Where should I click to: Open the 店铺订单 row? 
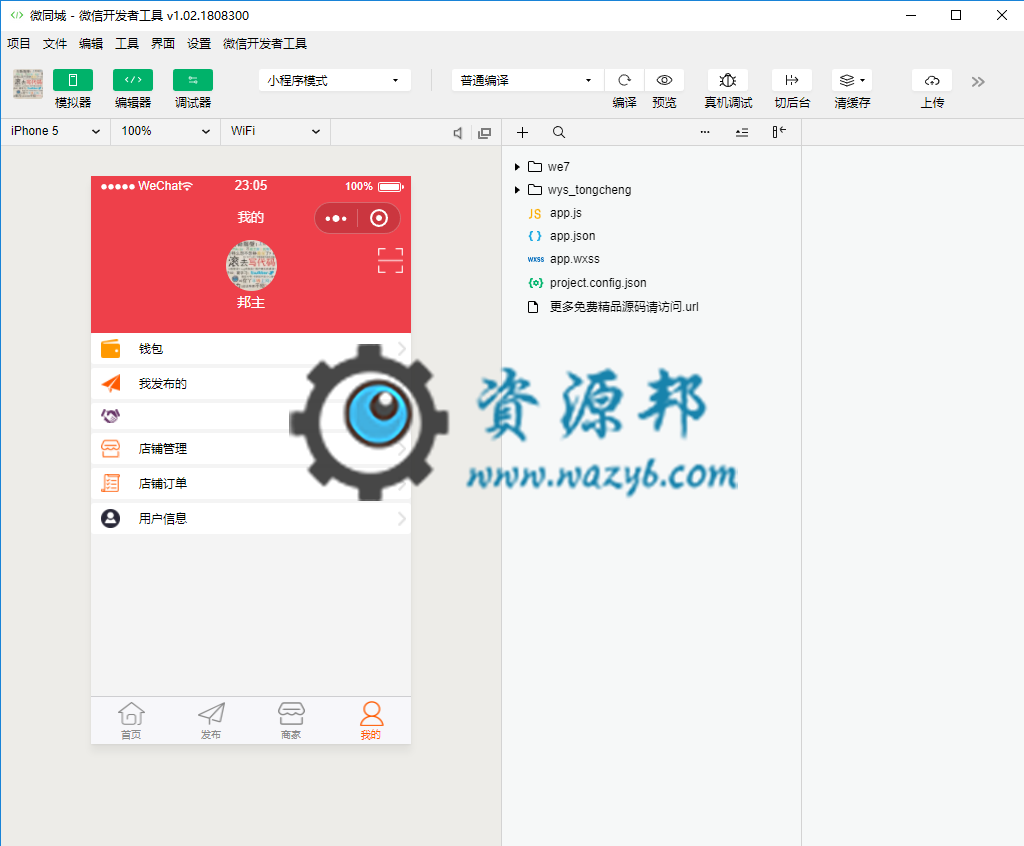[251, 483]
